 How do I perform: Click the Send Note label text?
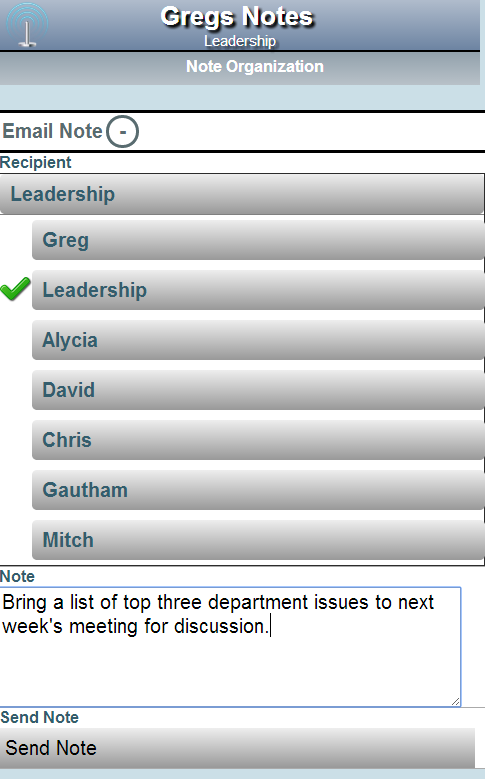(x=40, y=717)
